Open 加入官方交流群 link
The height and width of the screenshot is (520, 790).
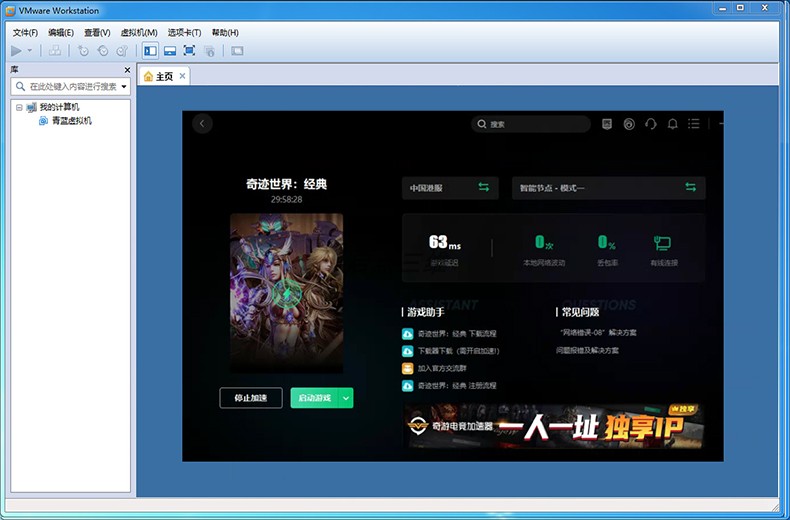click(442, 368)
